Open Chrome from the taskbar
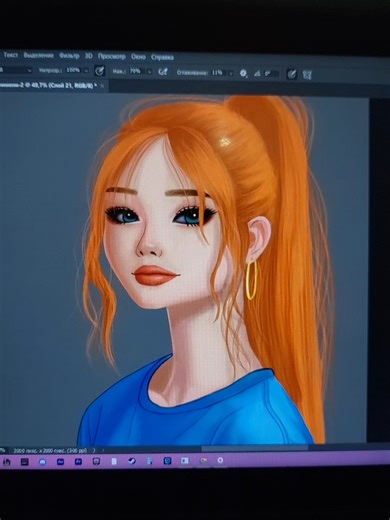 [x=203, y=461]
